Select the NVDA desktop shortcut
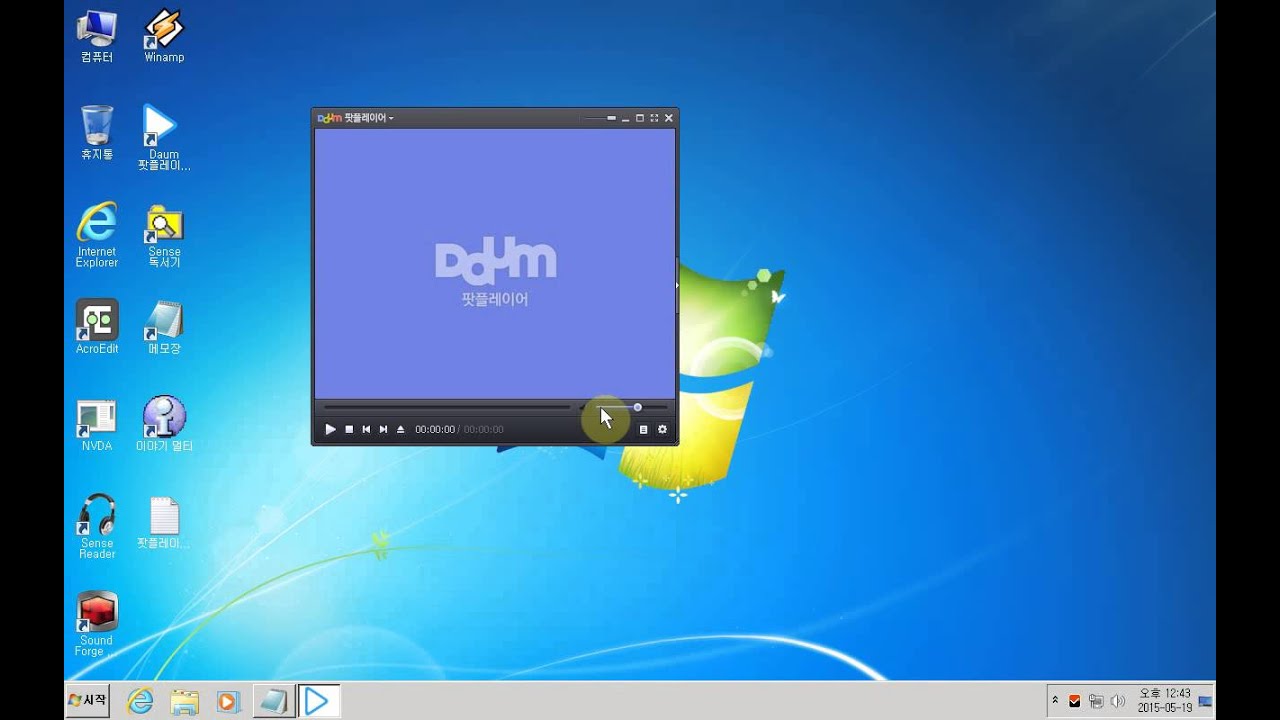This screenshot has height=720, width=1280. [x=97, y=425]
